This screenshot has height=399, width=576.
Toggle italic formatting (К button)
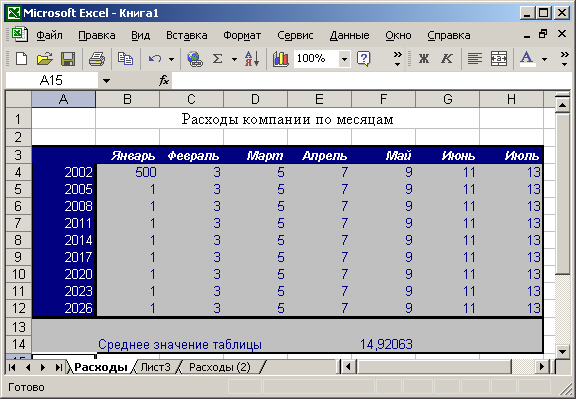(x=447, y=58)
